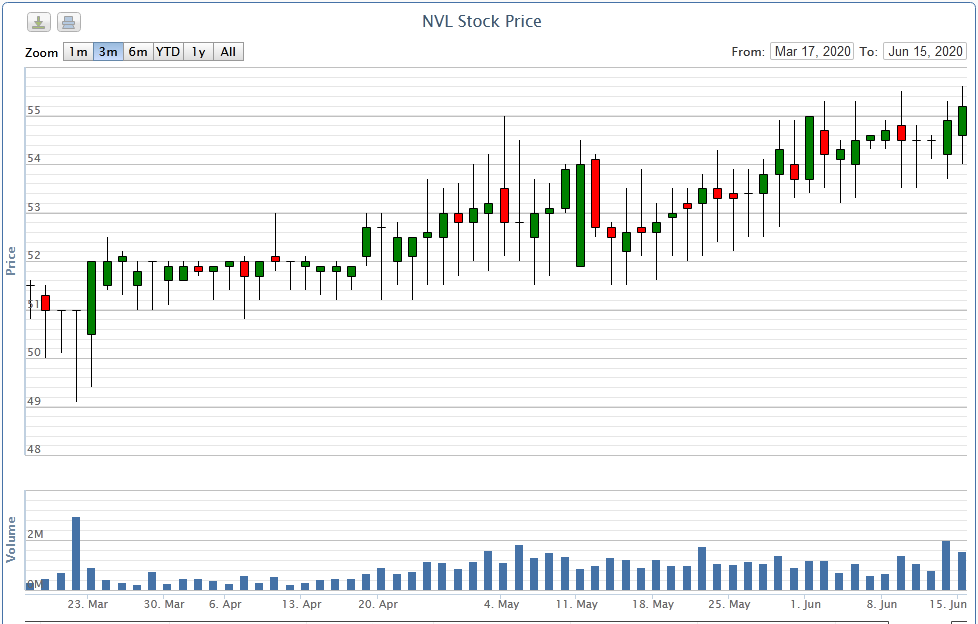Click the print chart icon
The image size is (978, 624).
[69, 22]
